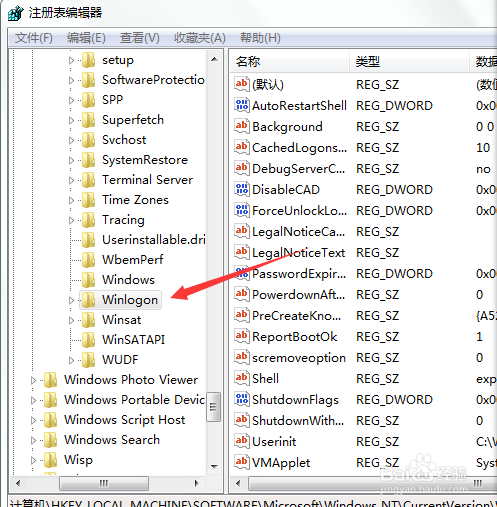The image size is (497, 507).
Task: Open the 收藏夹(A) menu
Action: pyautogui.click(x=200, y=38)
